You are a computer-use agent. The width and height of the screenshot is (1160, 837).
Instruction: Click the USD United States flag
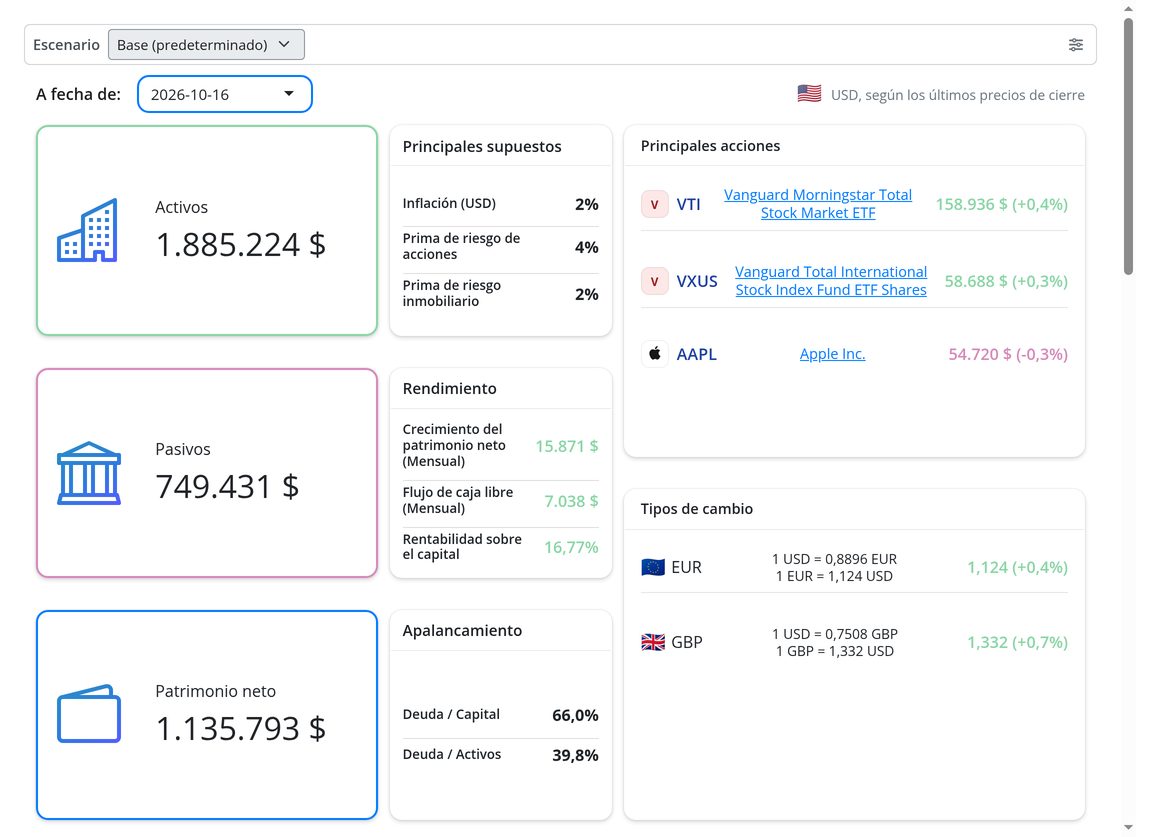(x=809, y=94)
